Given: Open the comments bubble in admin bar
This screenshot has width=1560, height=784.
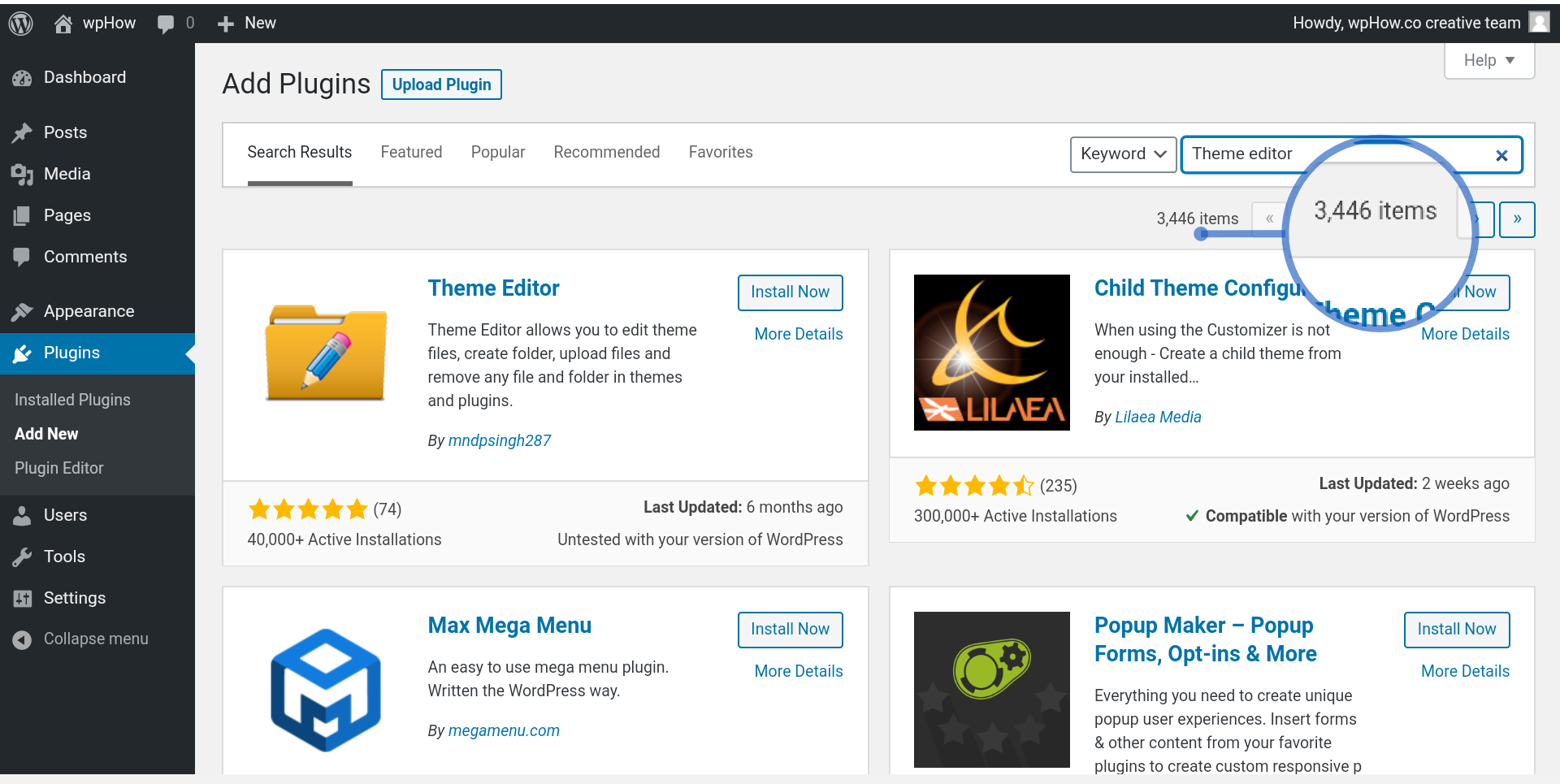Looking at the screenshot, I should tap(166, 24).
